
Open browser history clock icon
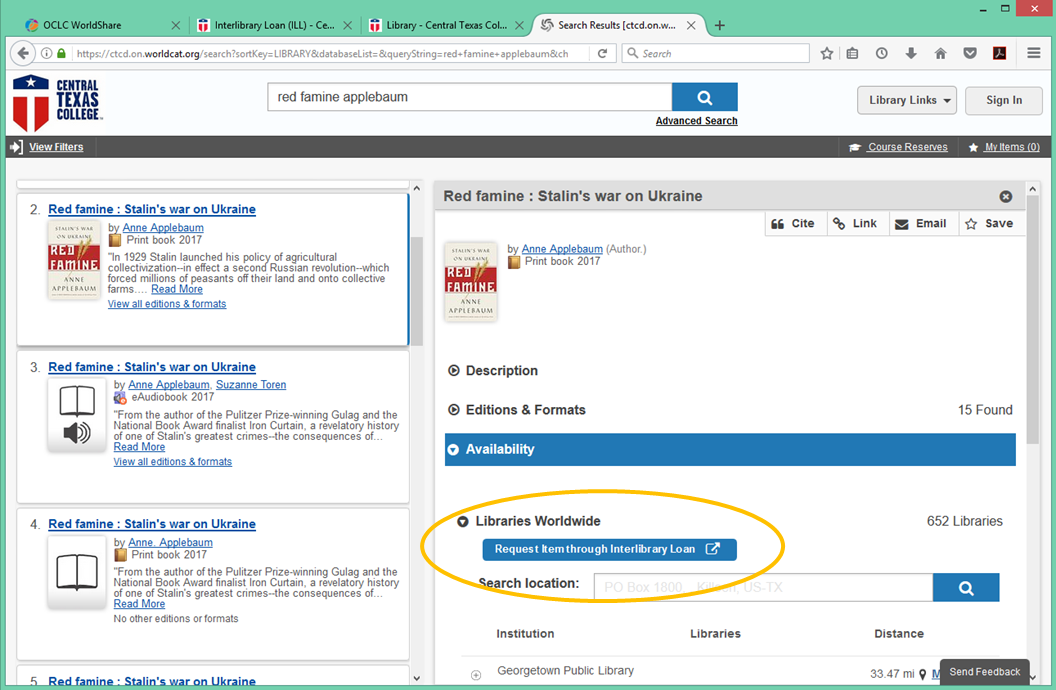882,53
